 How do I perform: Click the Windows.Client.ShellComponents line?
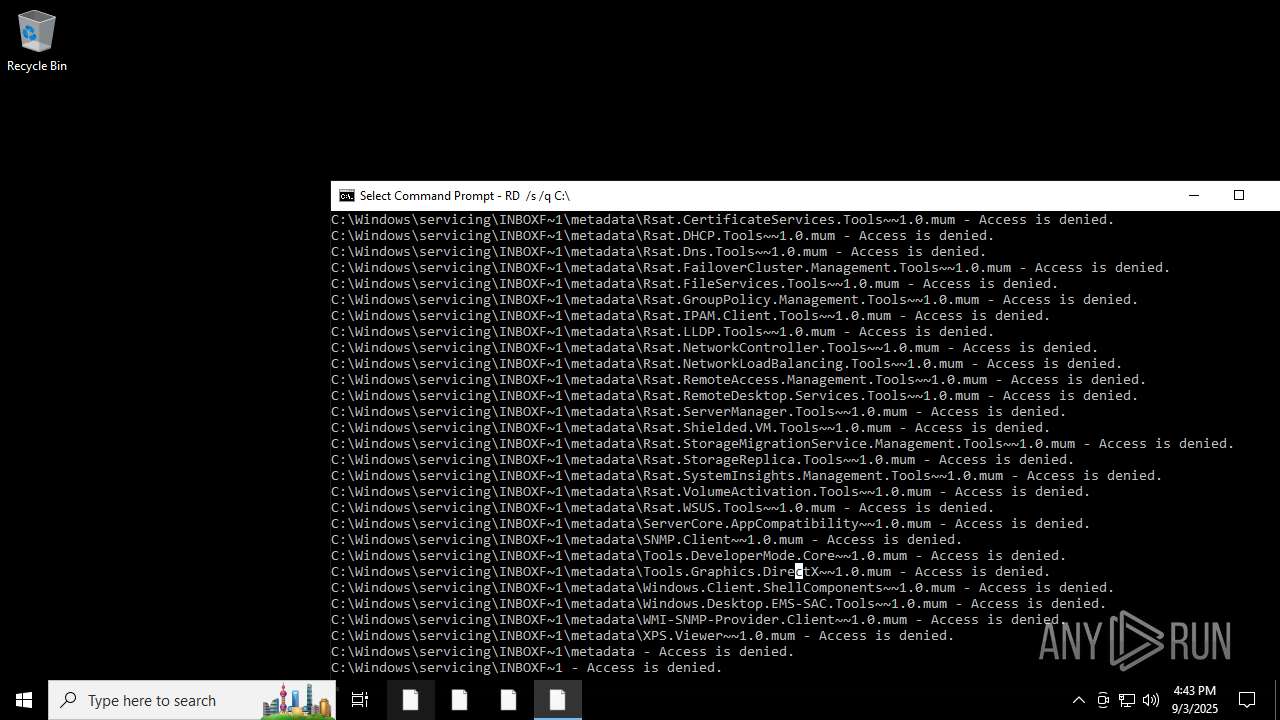point(723,588)
